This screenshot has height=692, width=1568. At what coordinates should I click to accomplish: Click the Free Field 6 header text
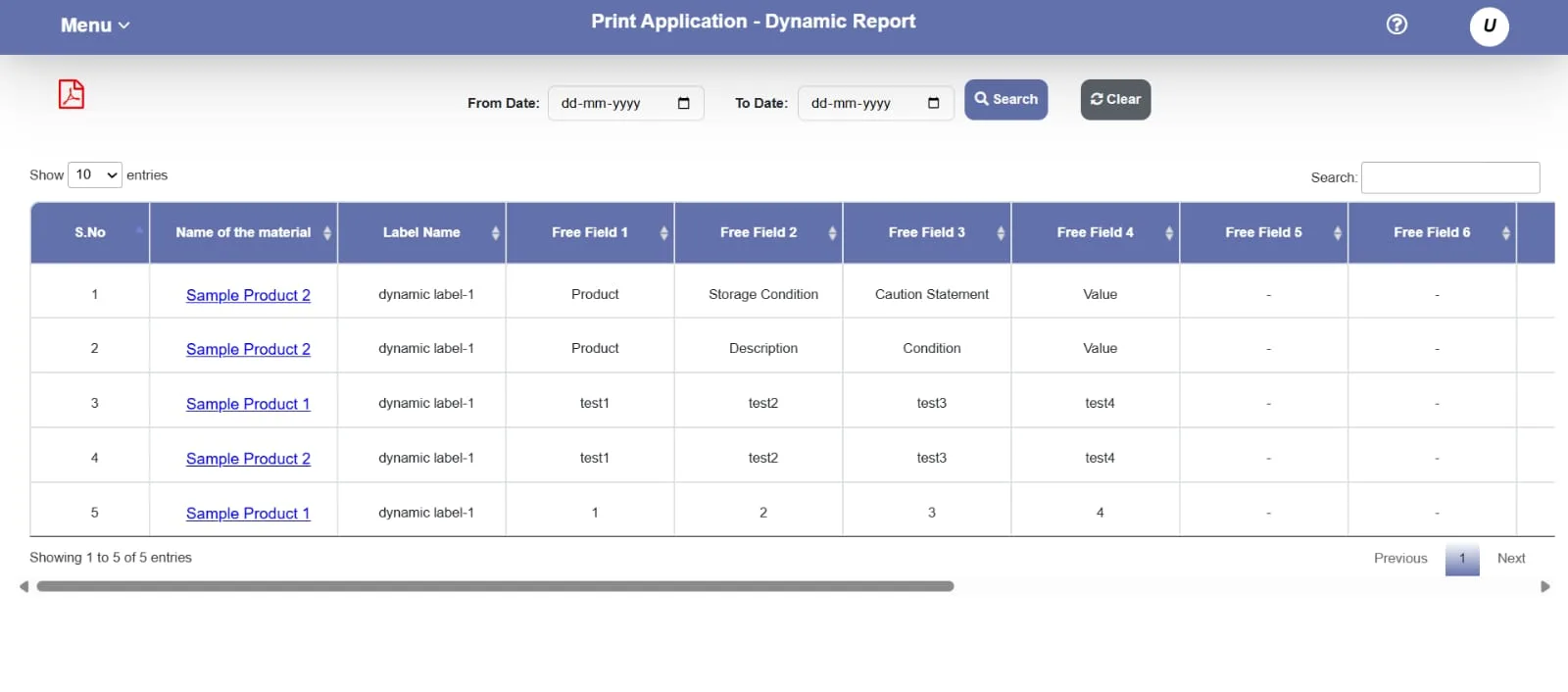1433,232
